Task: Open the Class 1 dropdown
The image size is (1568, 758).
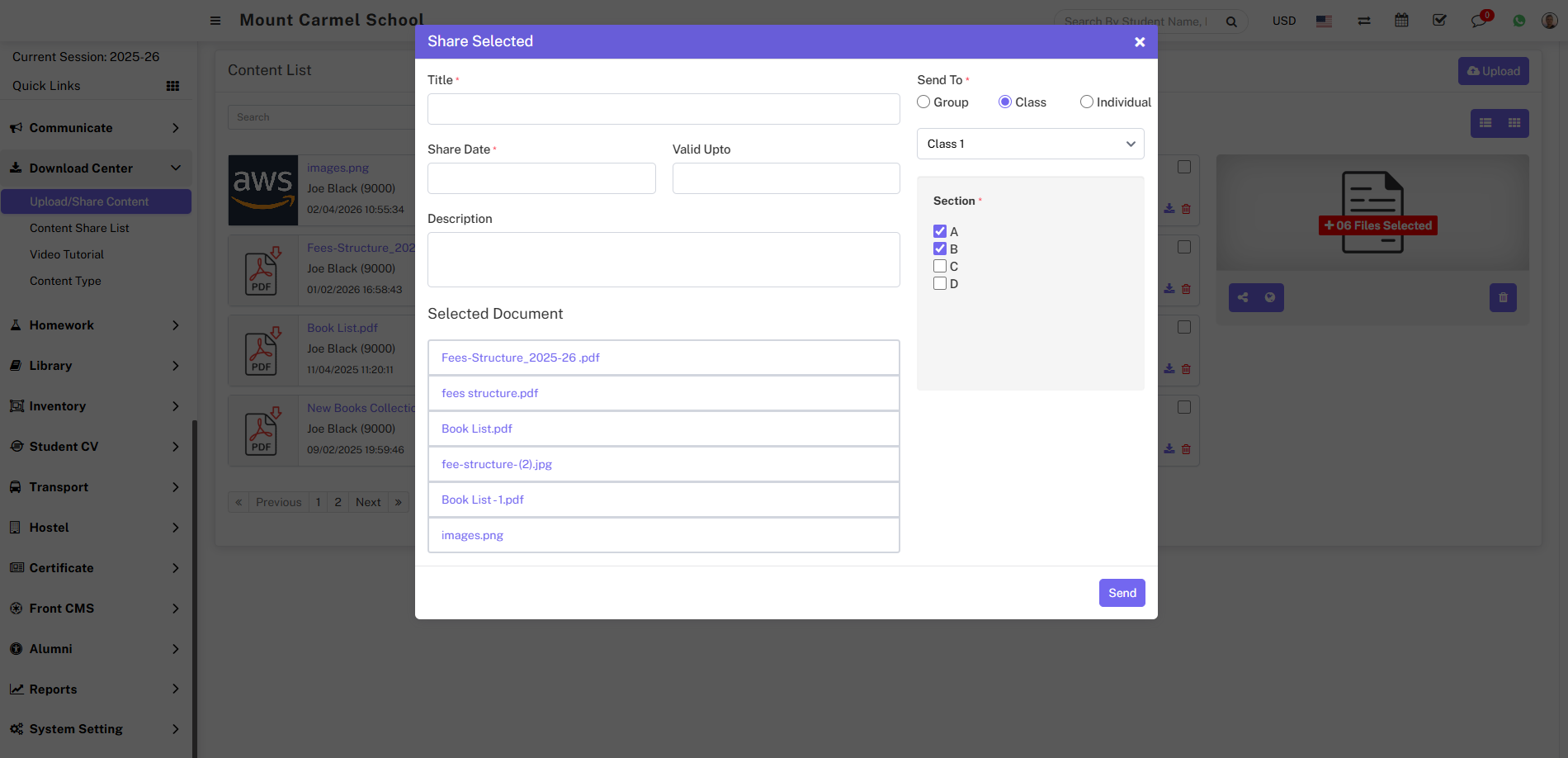Action: (1030, 144)
